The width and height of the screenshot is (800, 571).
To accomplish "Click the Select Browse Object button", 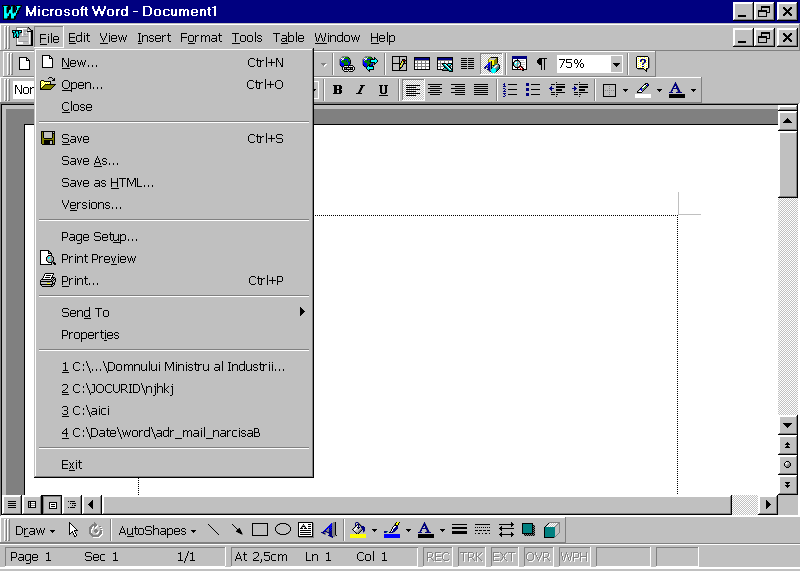I will tap(787, 465).
